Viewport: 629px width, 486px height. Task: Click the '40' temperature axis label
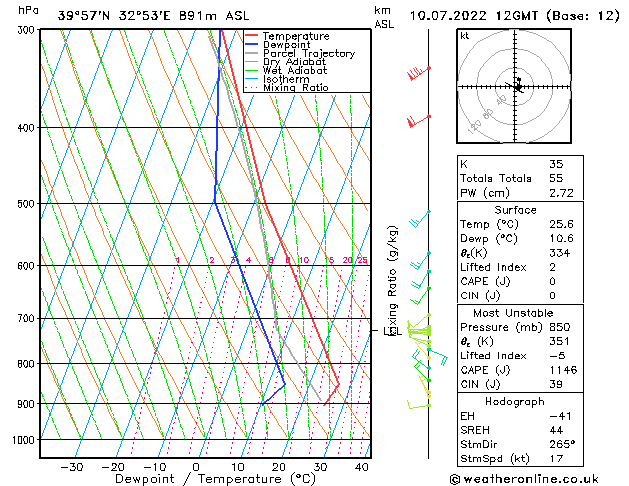[362, 467]
